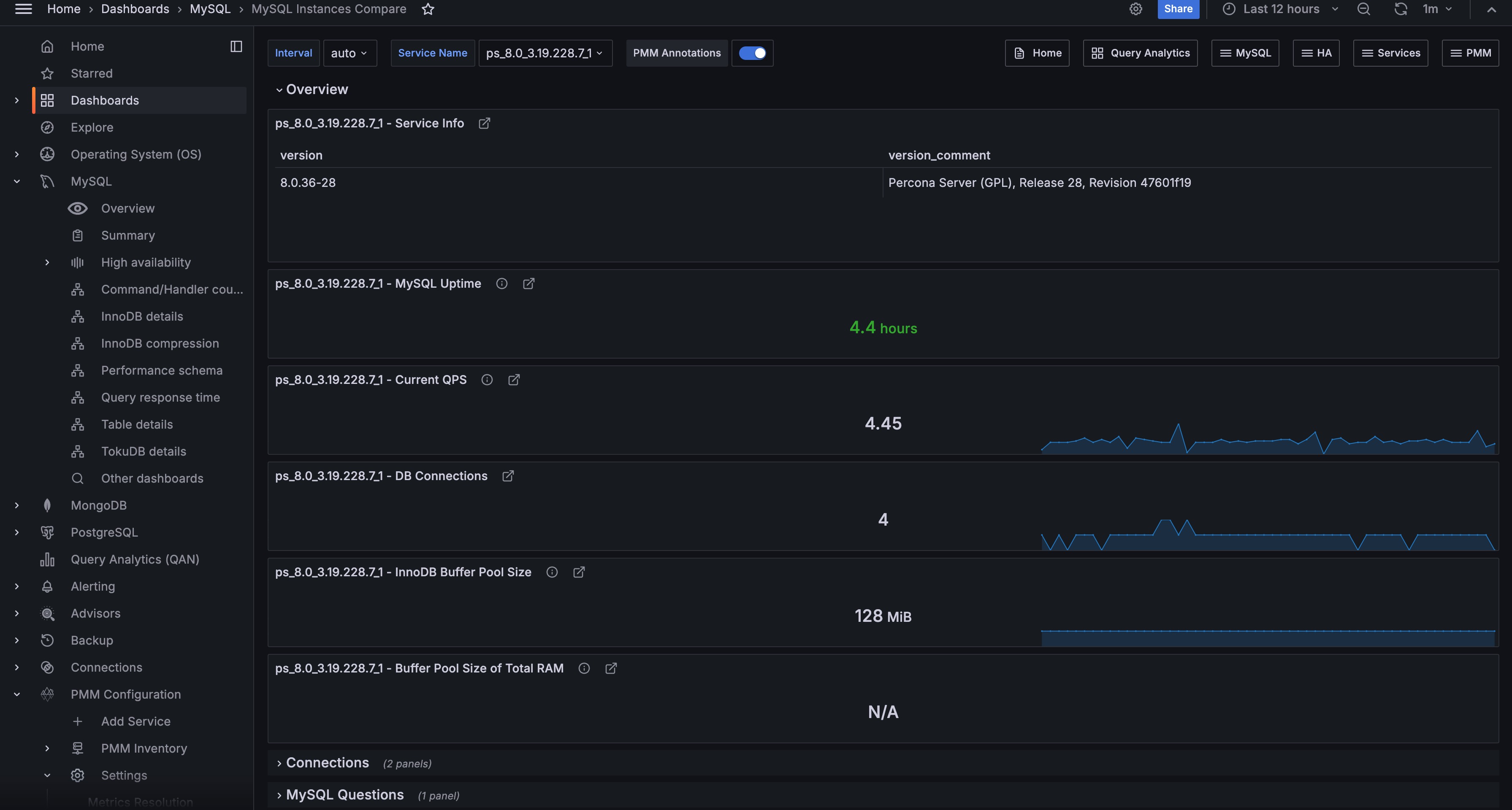The height and width of the screenshot is (810, 1512).
Task: Open Service Info panel external link
Action: coord(484,123)
